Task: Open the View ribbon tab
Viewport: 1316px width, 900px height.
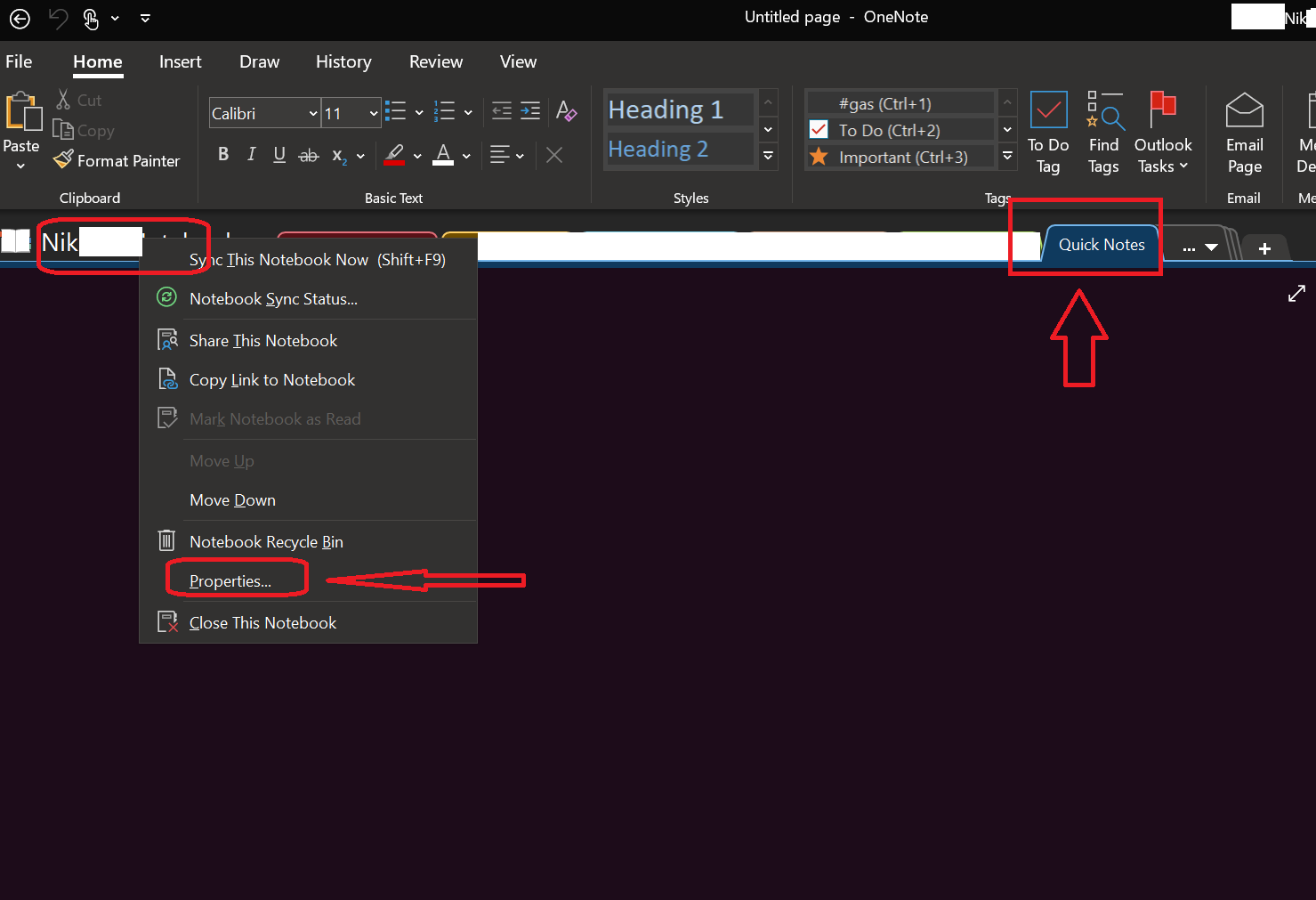Action: point(518,61)
